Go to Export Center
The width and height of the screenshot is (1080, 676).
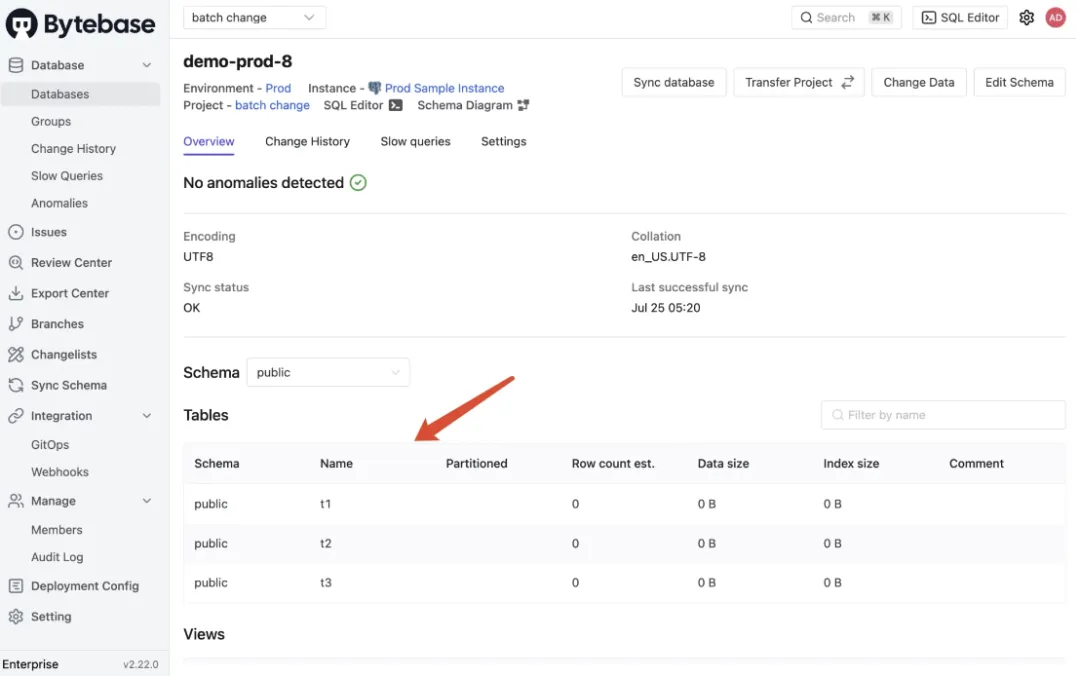(69, 293)
